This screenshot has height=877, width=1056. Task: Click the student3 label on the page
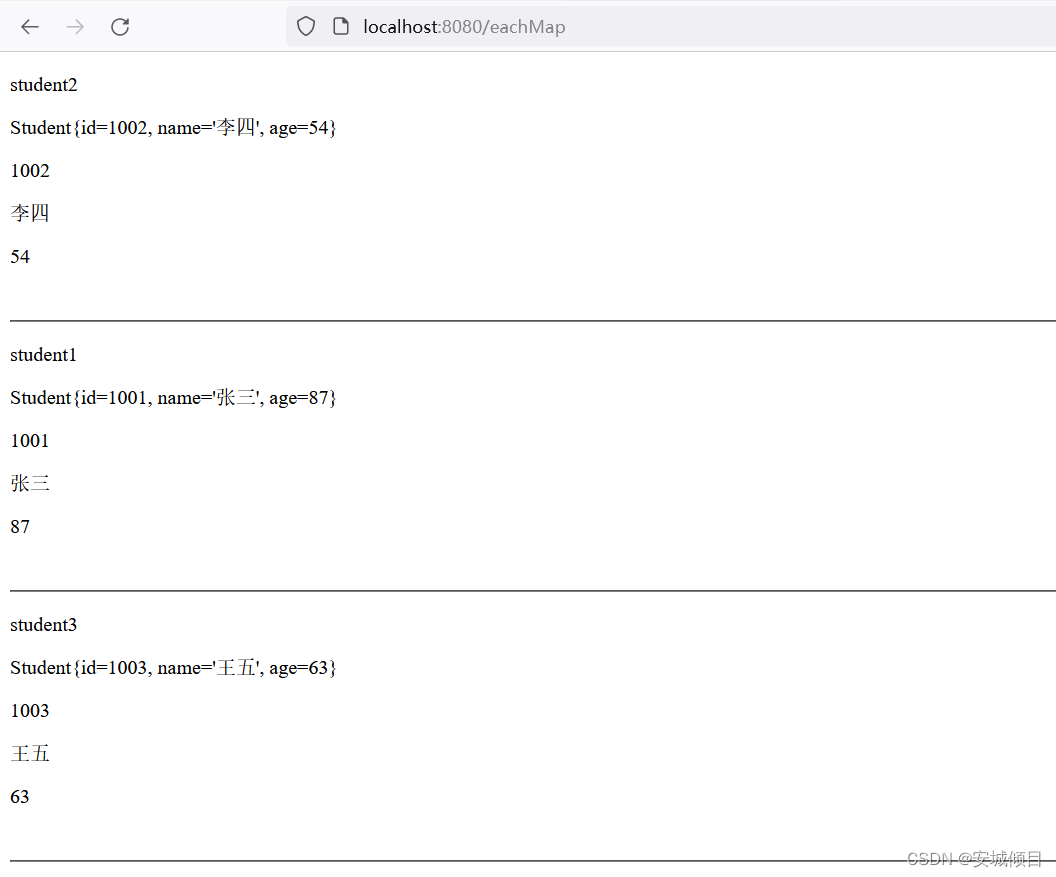(43, 625)
